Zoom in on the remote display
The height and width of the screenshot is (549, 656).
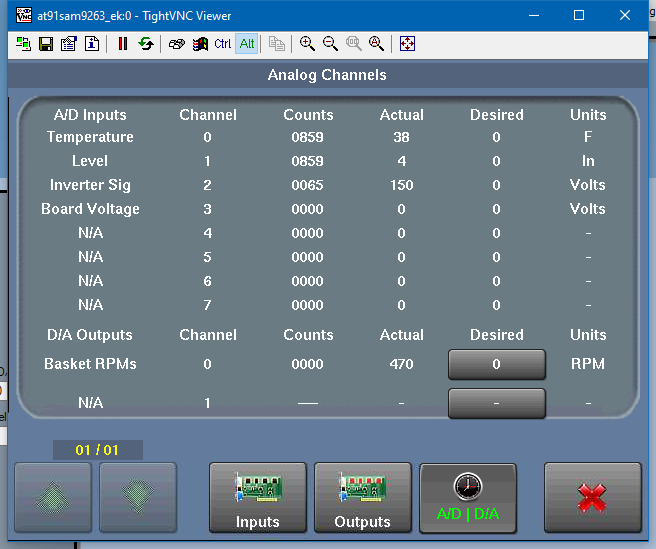[307, 44]
